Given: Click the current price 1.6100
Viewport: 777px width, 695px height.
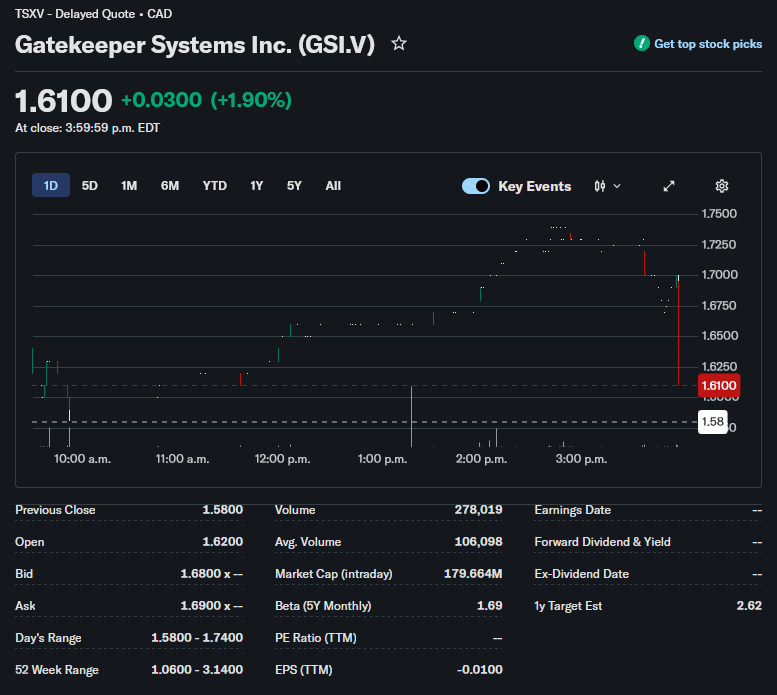Looking at the screenshot, I should coord(64,101).
